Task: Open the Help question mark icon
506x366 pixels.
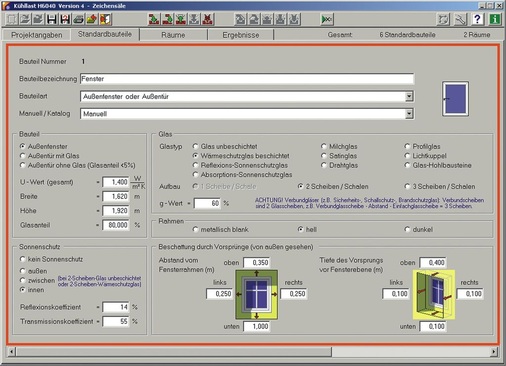Action: click(477, 19)
